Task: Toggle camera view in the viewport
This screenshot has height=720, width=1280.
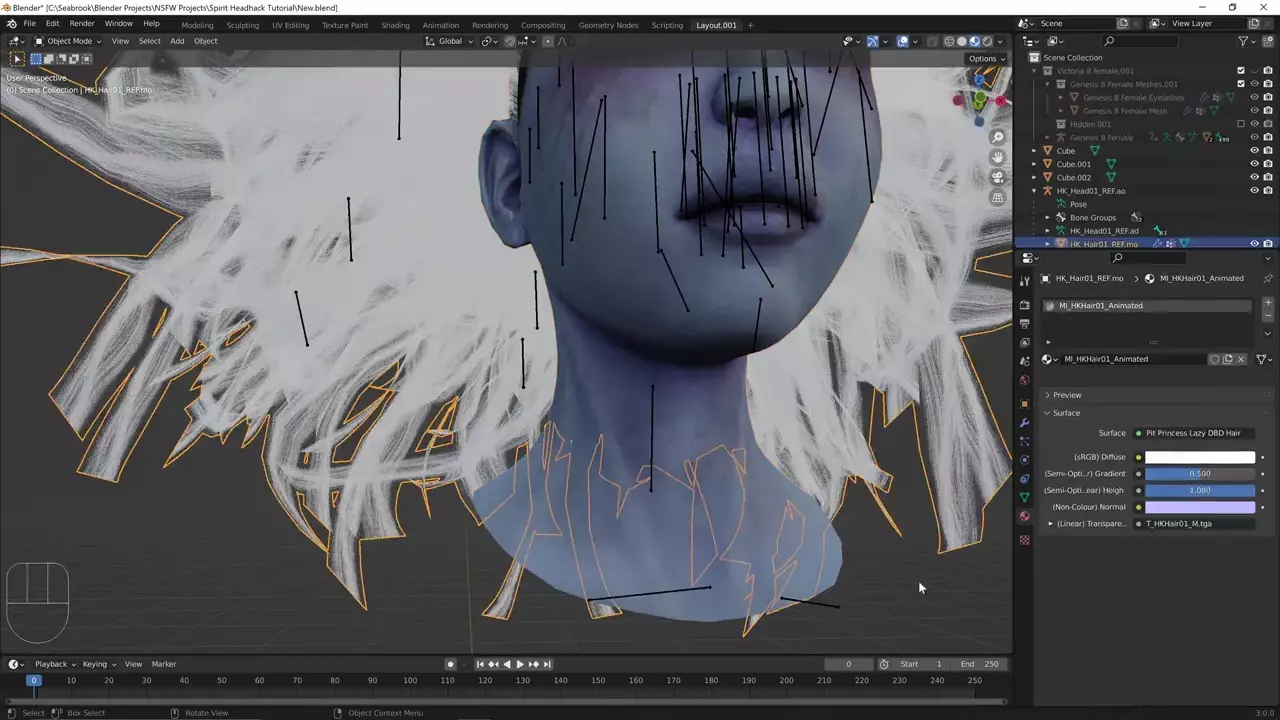Action: 997,177
